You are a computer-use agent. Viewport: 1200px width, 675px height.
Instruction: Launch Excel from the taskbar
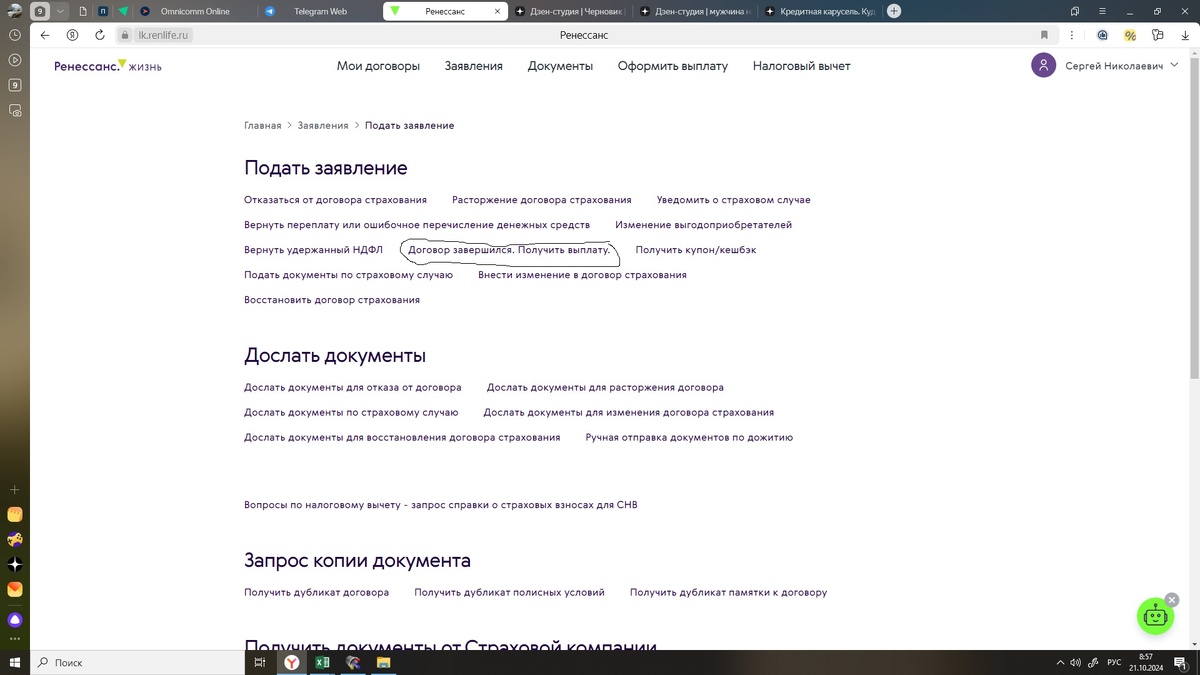322,662
